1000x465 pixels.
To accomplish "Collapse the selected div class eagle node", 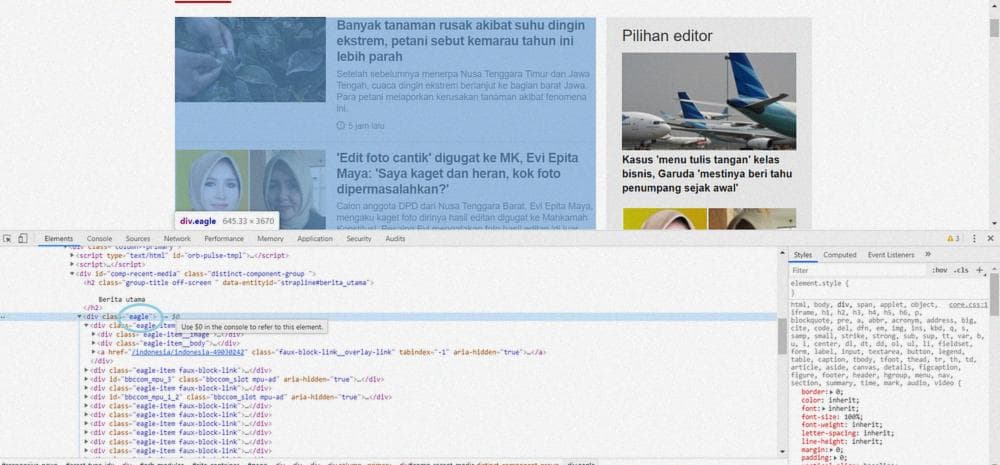I will tap(80, 316).
